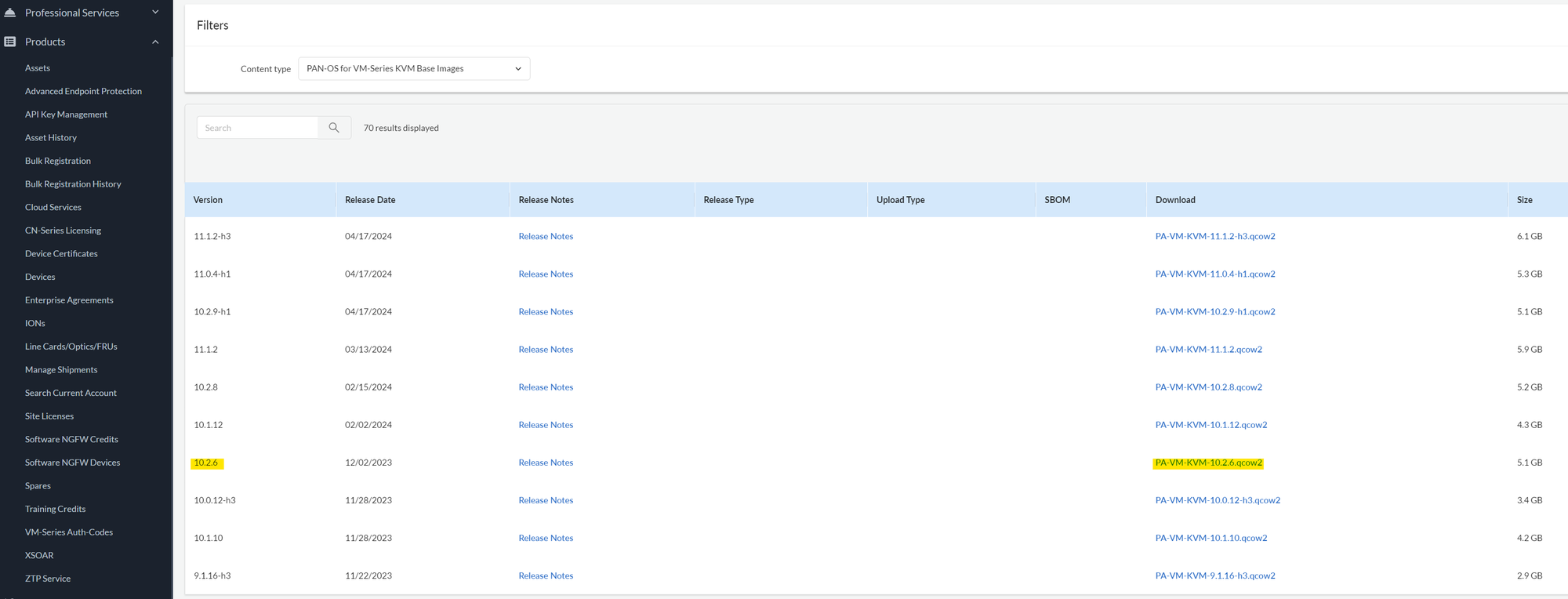The height and width of the screenshot is (599, 1568).
Task: Collapse the Products section chevron
Action: 155,42
